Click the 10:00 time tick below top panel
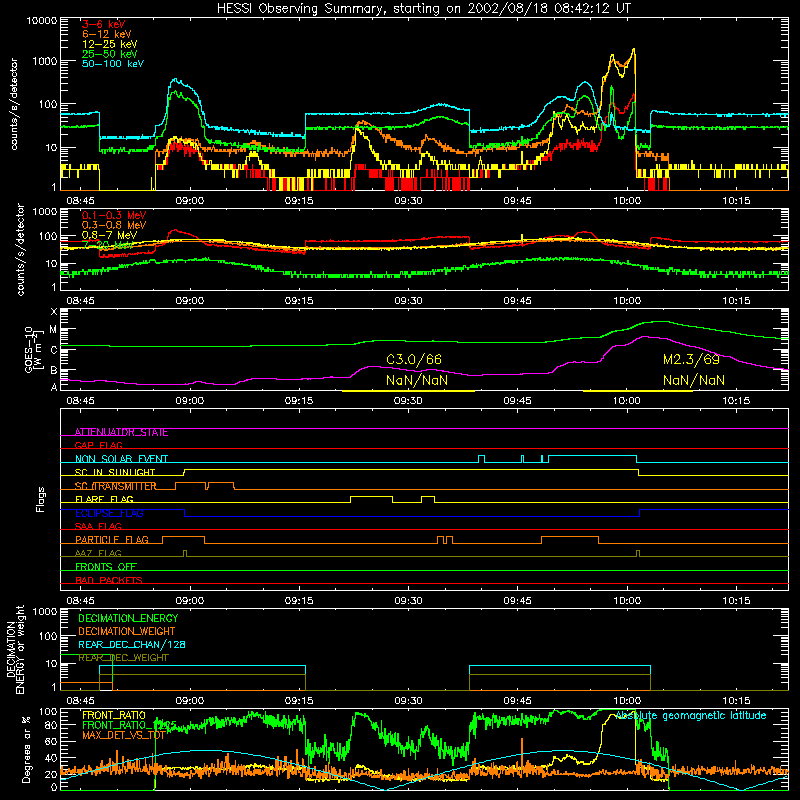 (x=627, y=201)
